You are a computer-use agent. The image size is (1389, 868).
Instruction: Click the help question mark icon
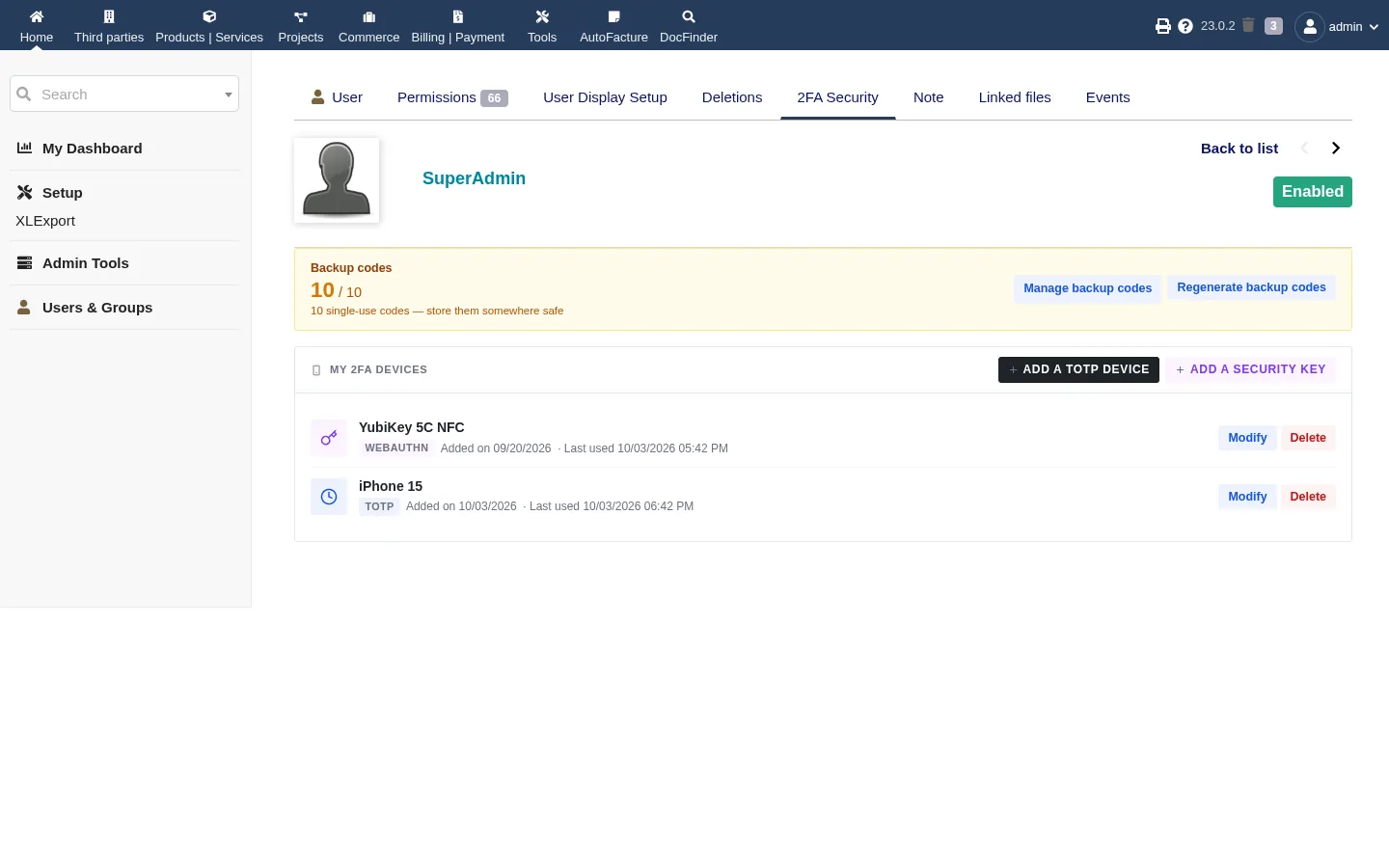click(x=1185, y=26)
